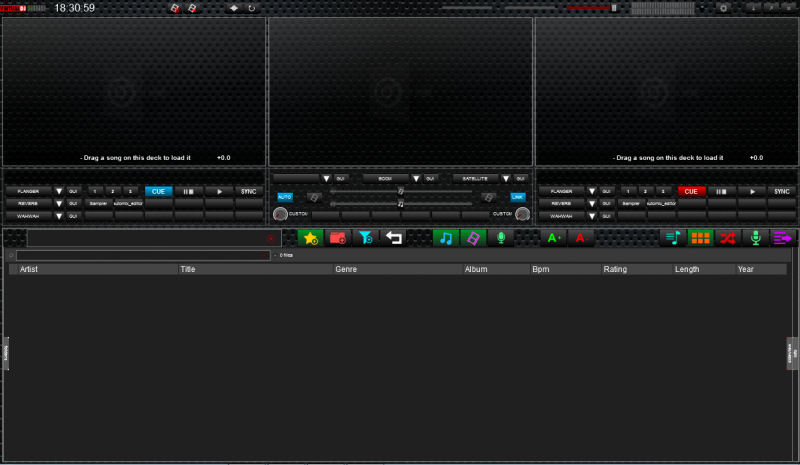Click the BOOM effect button

(386, 179)
